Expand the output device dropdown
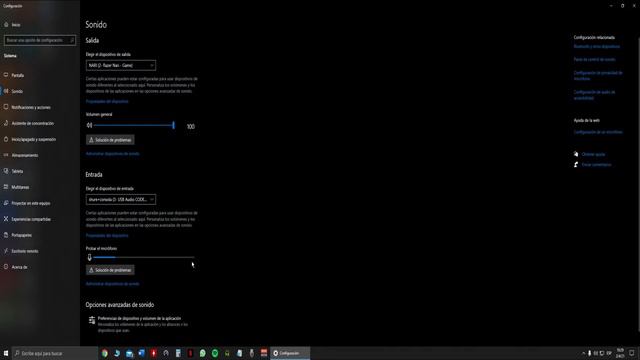Viewport: 640px width, 360px height. [121, 65]
